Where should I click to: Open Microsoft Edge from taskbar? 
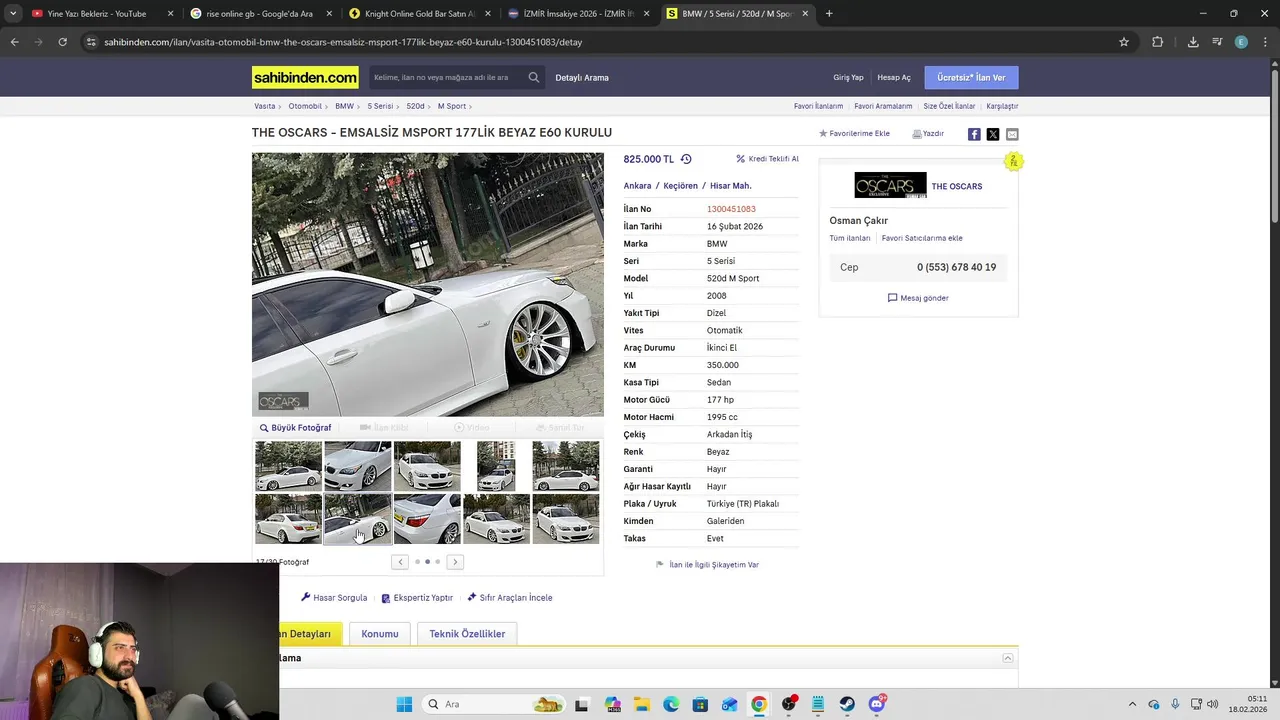pyautogui.click(x=670, y=704)
